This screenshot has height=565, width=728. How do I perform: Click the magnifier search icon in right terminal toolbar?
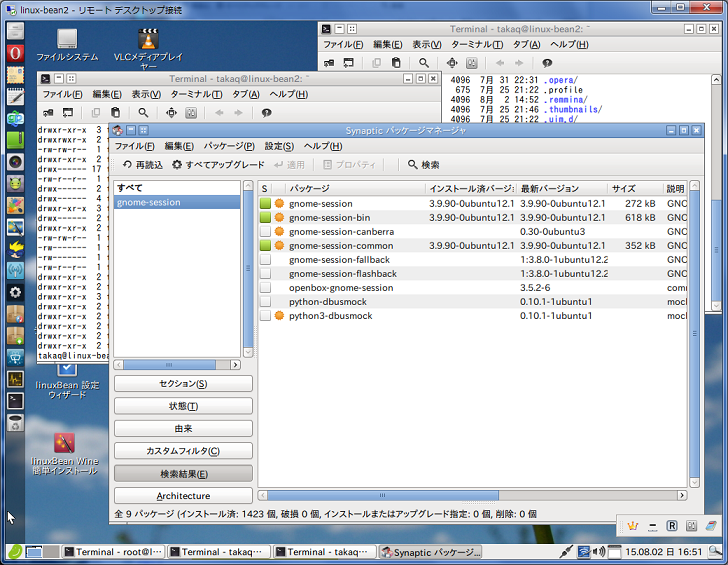click(x=424, y=63)
